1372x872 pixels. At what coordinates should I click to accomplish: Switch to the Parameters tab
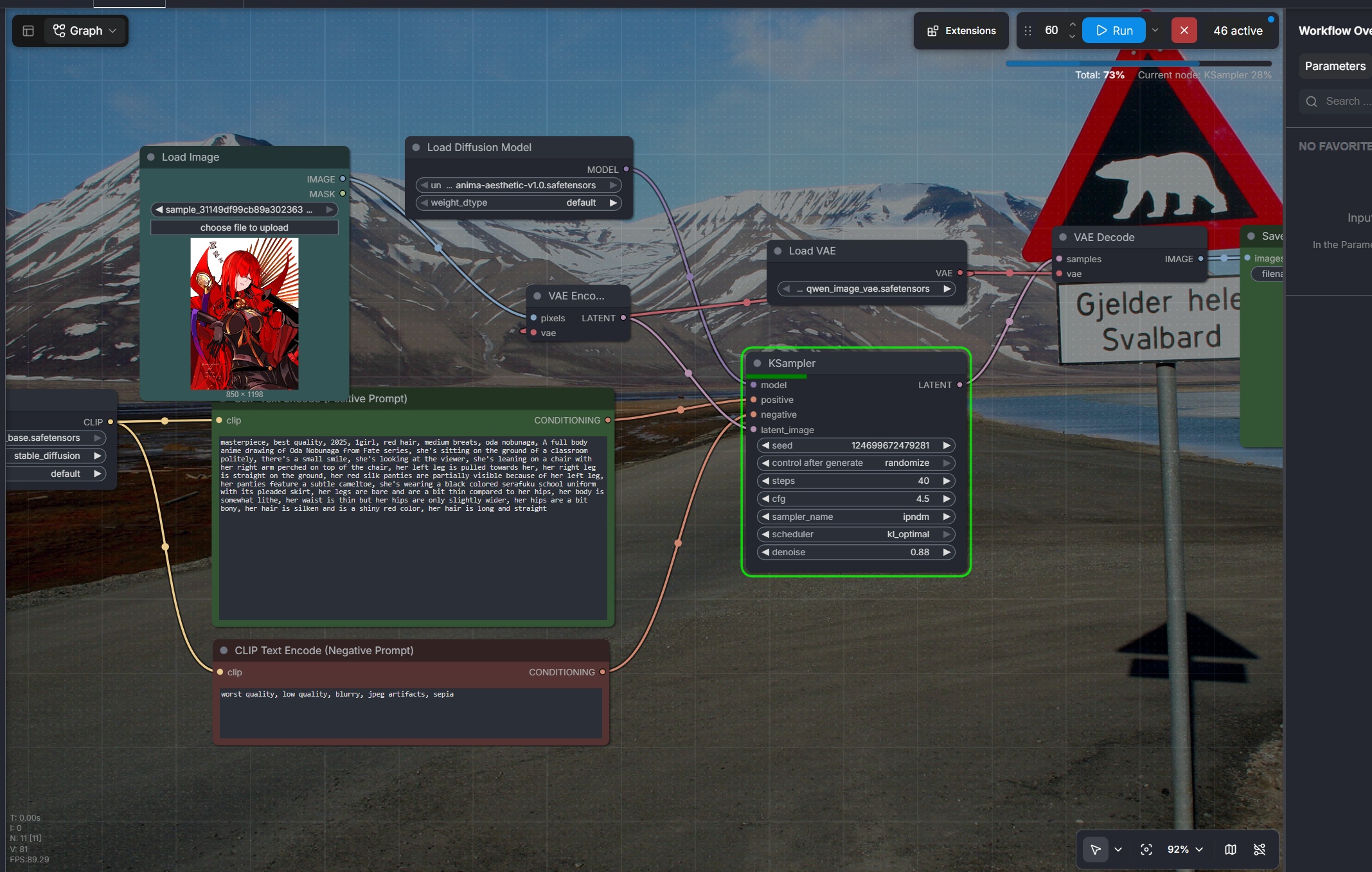[1335, 66]
